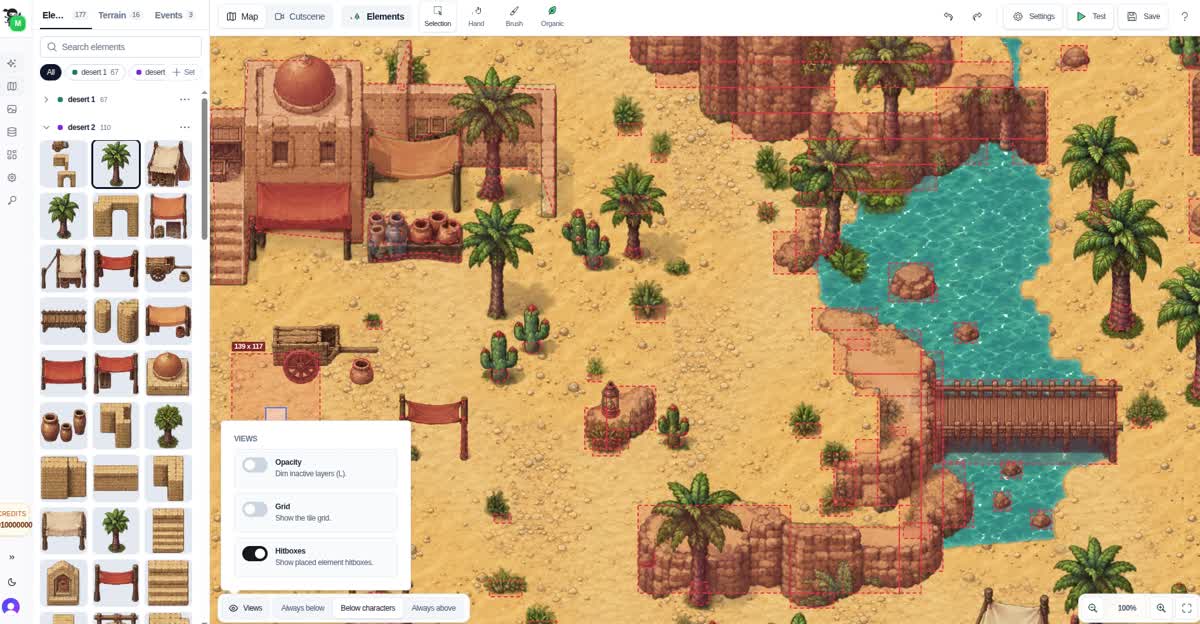Select the Hand tool
Image resolution: width=1200 pixels, height=624 pixels.
click(x=476, y=16)
